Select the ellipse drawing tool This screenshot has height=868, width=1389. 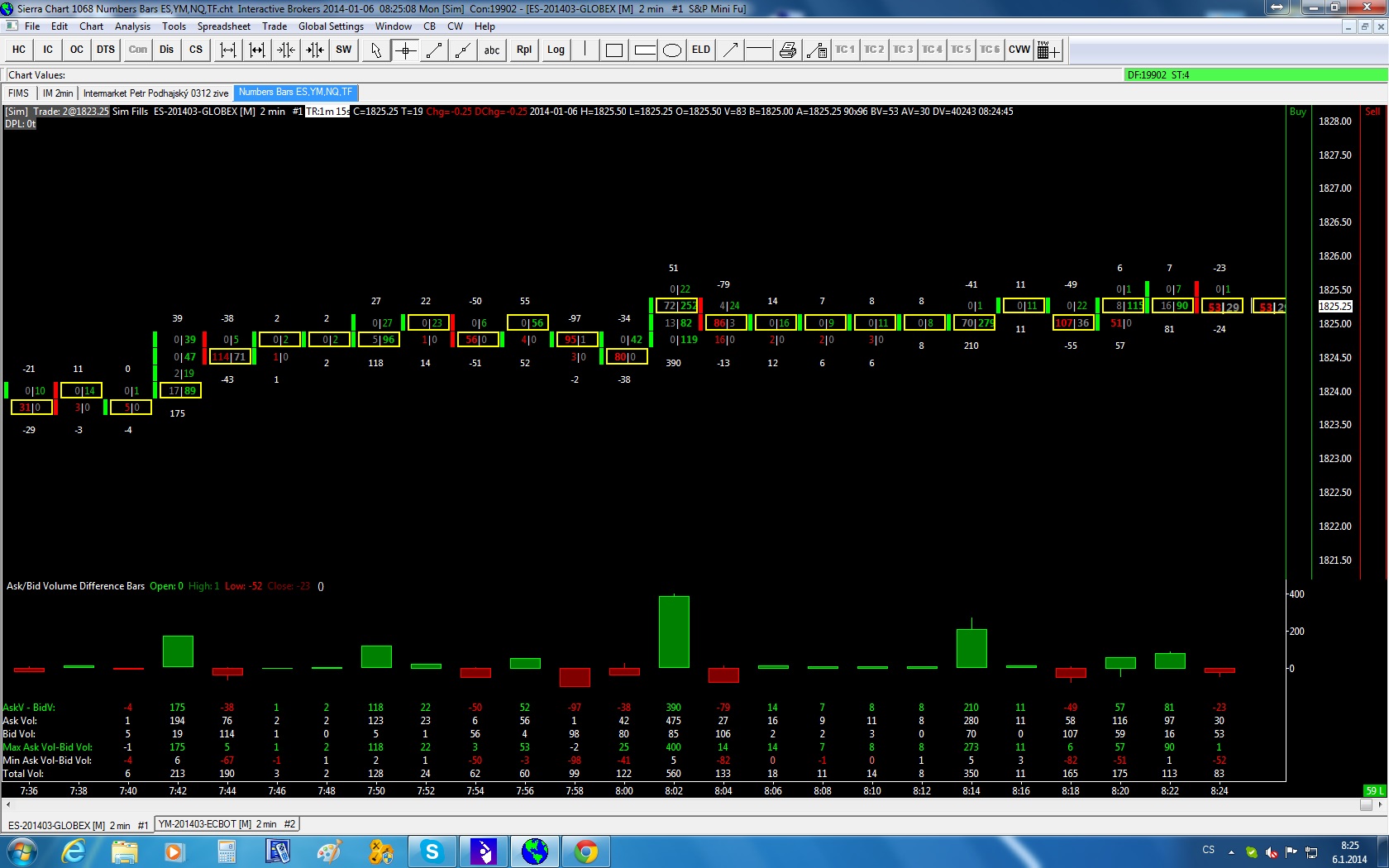pos(672,50)
